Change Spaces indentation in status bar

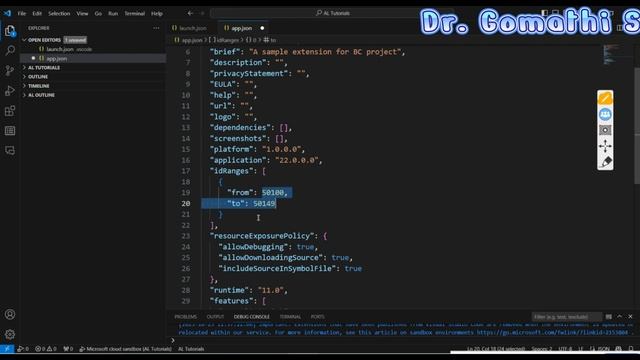tap(541, 349)
